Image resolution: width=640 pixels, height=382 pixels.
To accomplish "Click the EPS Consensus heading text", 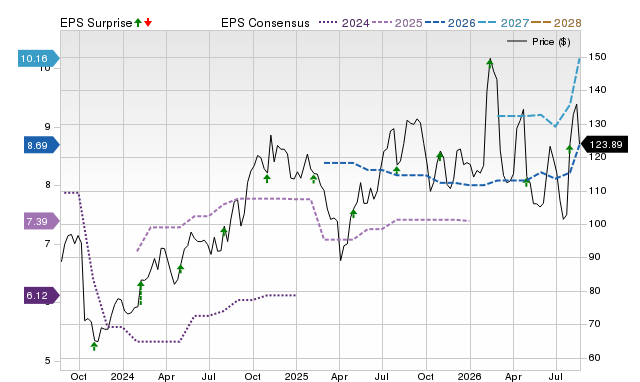I will 265,23.
